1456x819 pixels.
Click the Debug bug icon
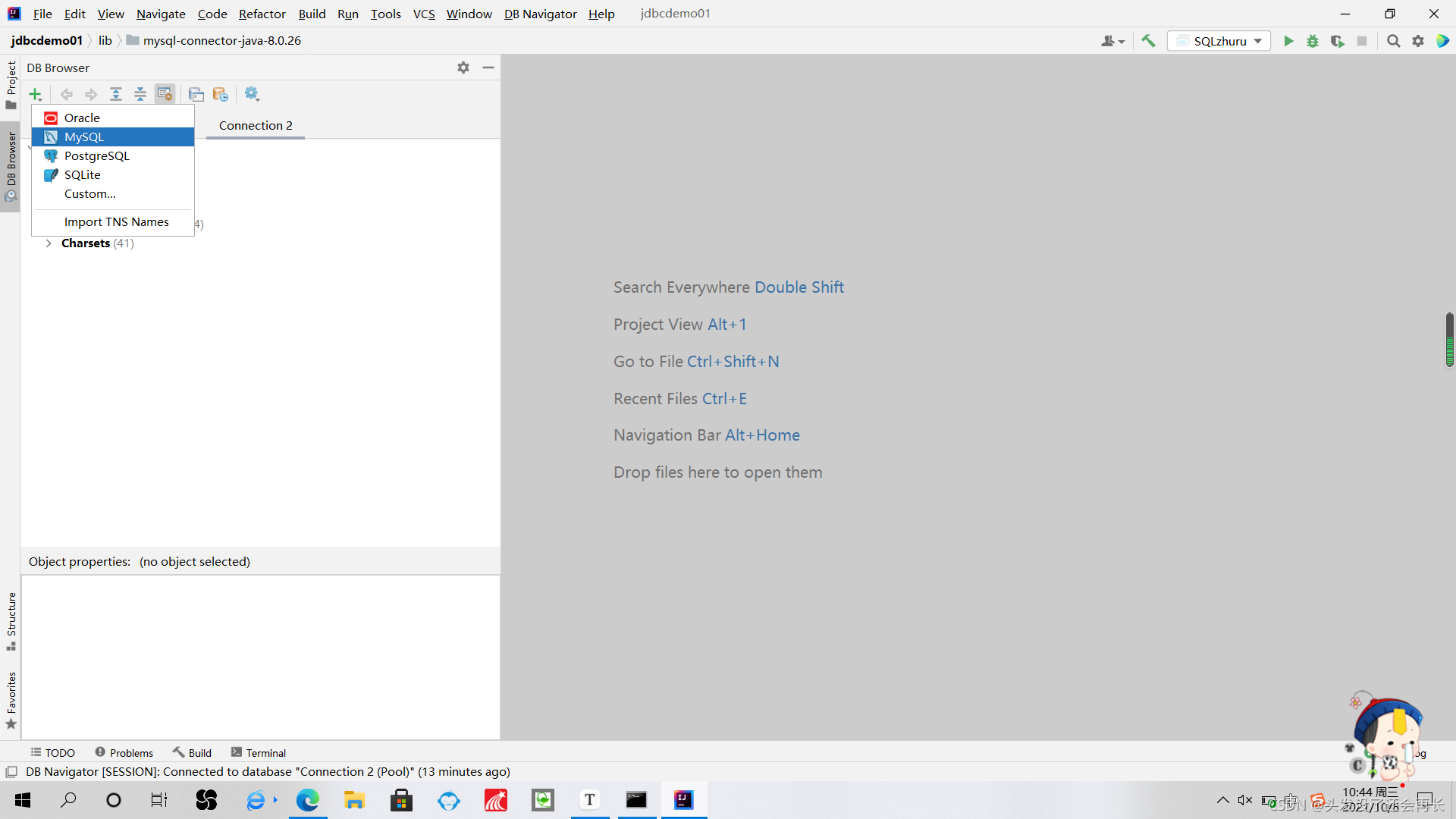point(1312,41)
